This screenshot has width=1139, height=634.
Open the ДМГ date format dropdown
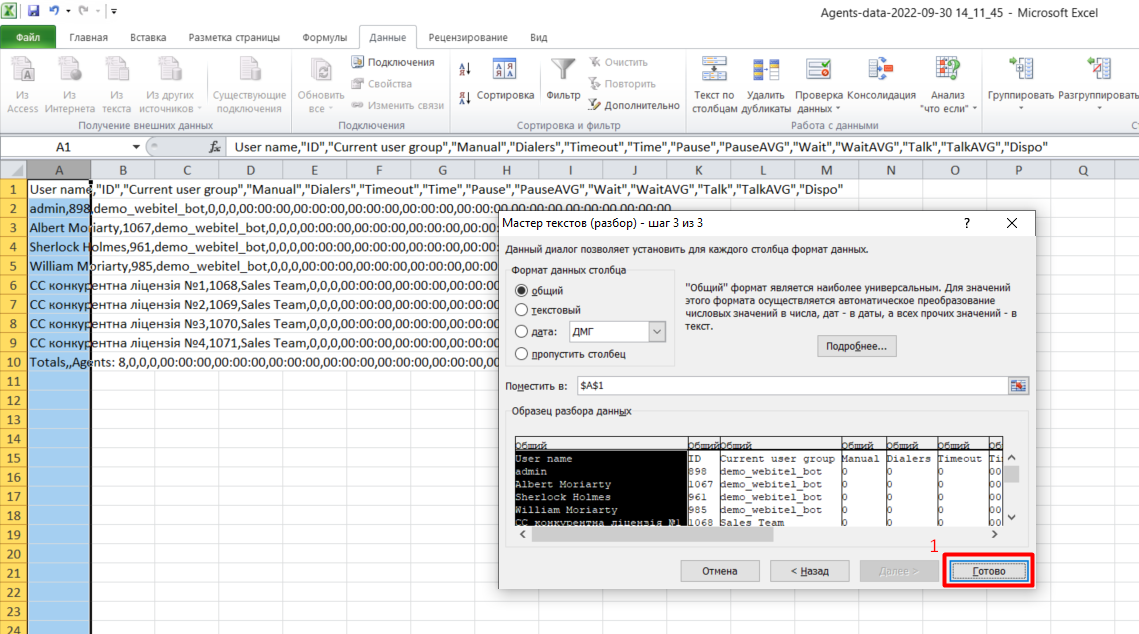[657, 332]
